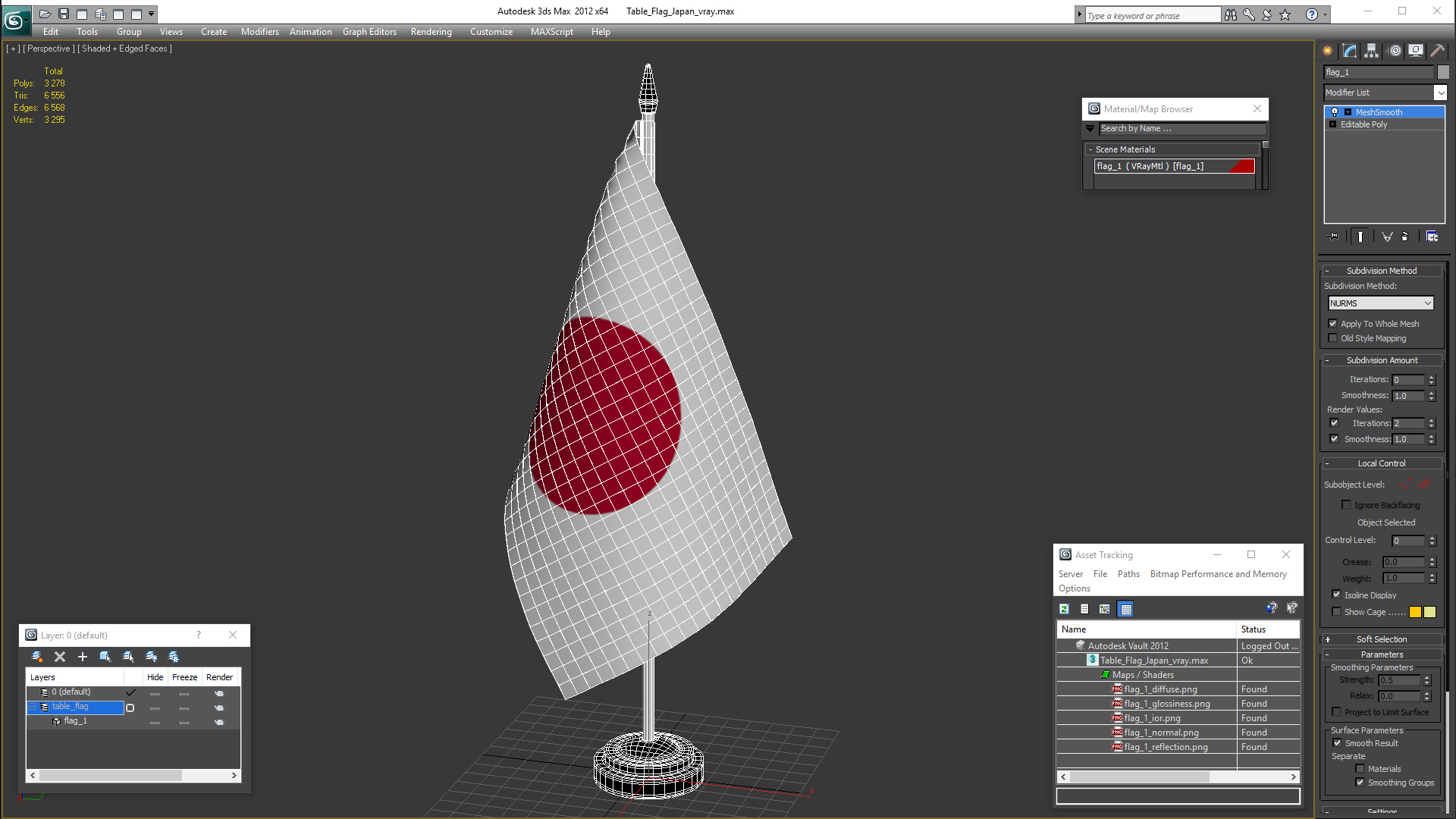Viewport: 1456px width, 819px height.
Task: Toggle MeshSmooth modifier lightbulb
Action: pyautogui.click(x=1335, y=112)
